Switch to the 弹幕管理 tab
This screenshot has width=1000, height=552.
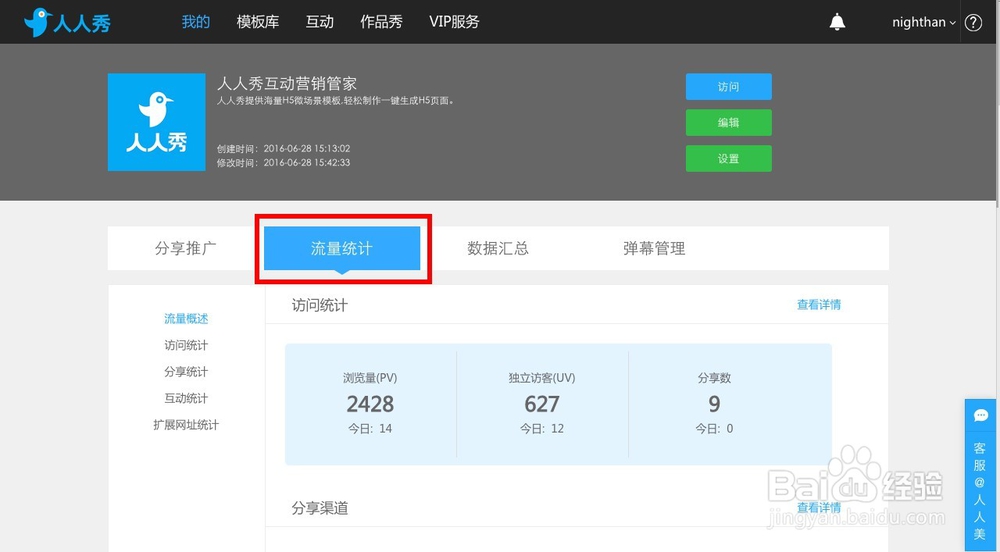tap(654, 248)
